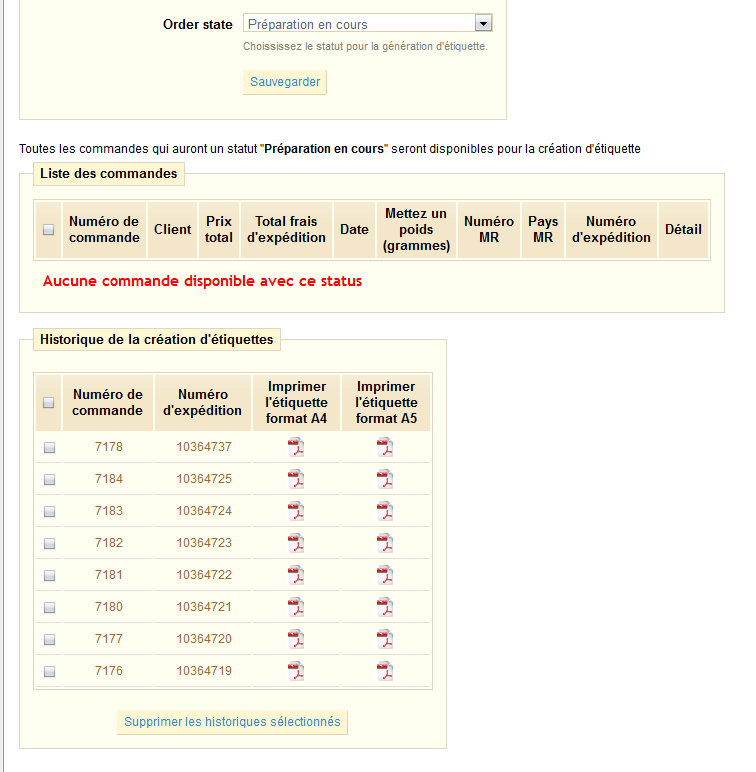
Task: Open A5 label PDF for order 7180
Action: pyautogui.click(x=385, y=607)
